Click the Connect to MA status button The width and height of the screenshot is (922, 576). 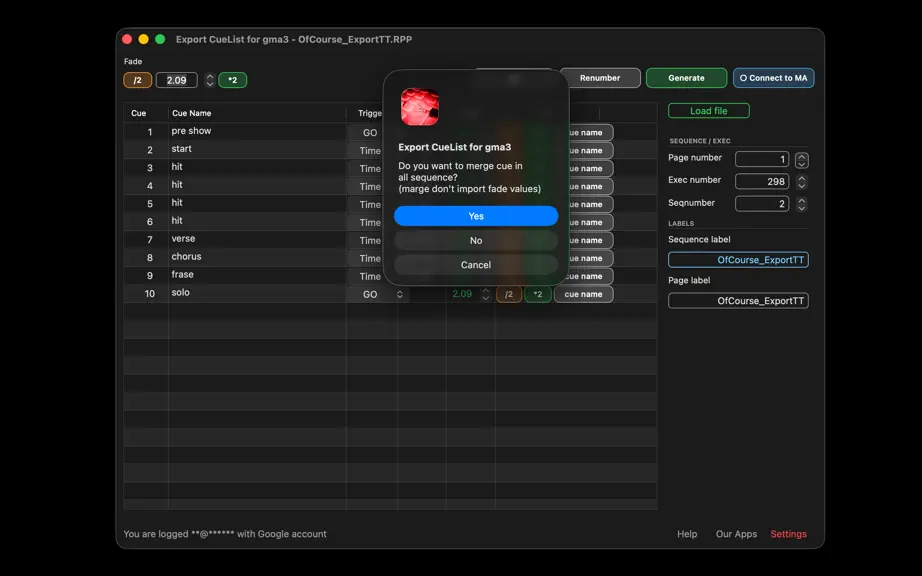tap(773, 78)
